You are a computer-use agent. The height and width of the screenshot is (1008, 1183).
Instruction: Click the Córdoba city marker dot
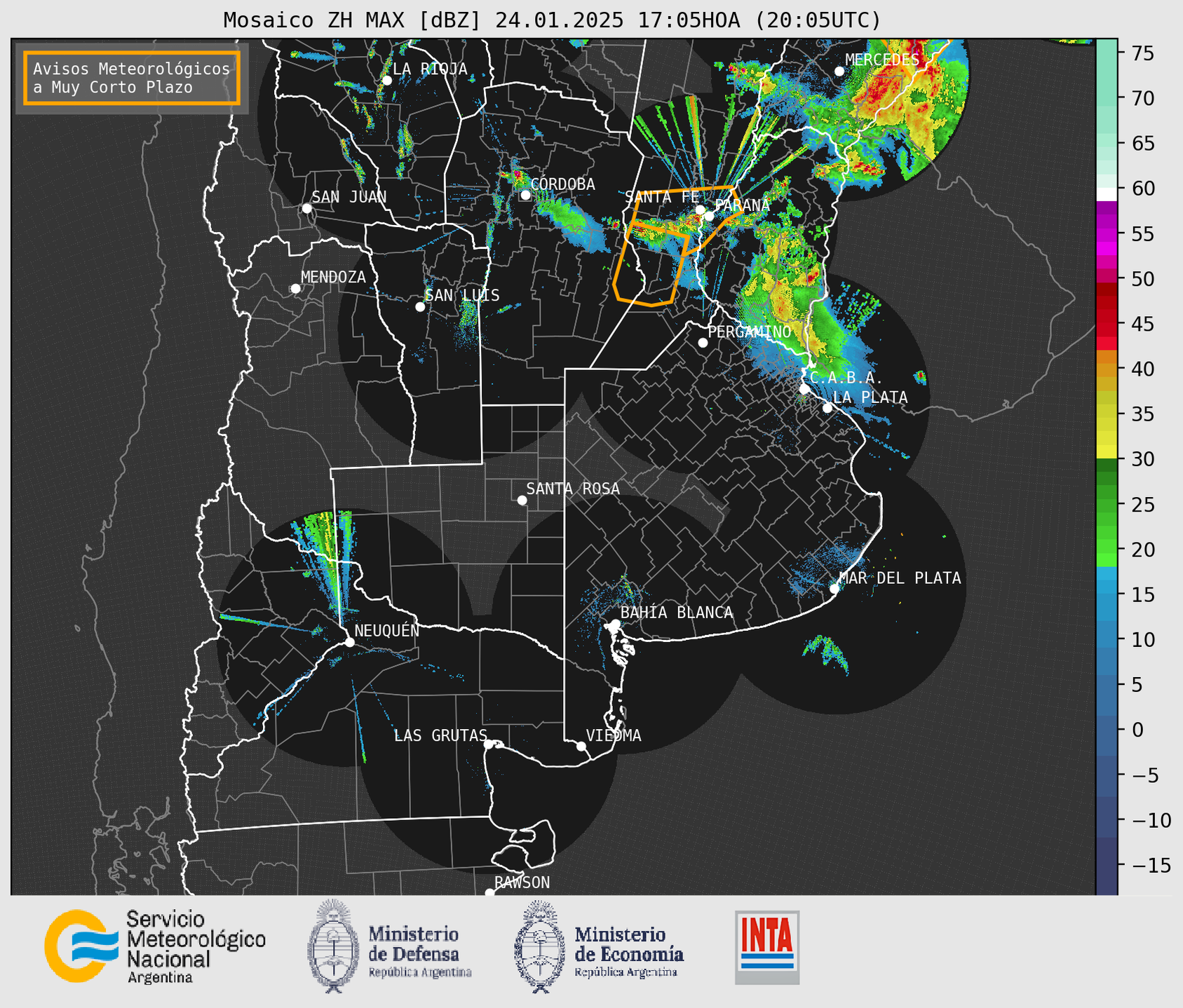[x=525, y=195]
